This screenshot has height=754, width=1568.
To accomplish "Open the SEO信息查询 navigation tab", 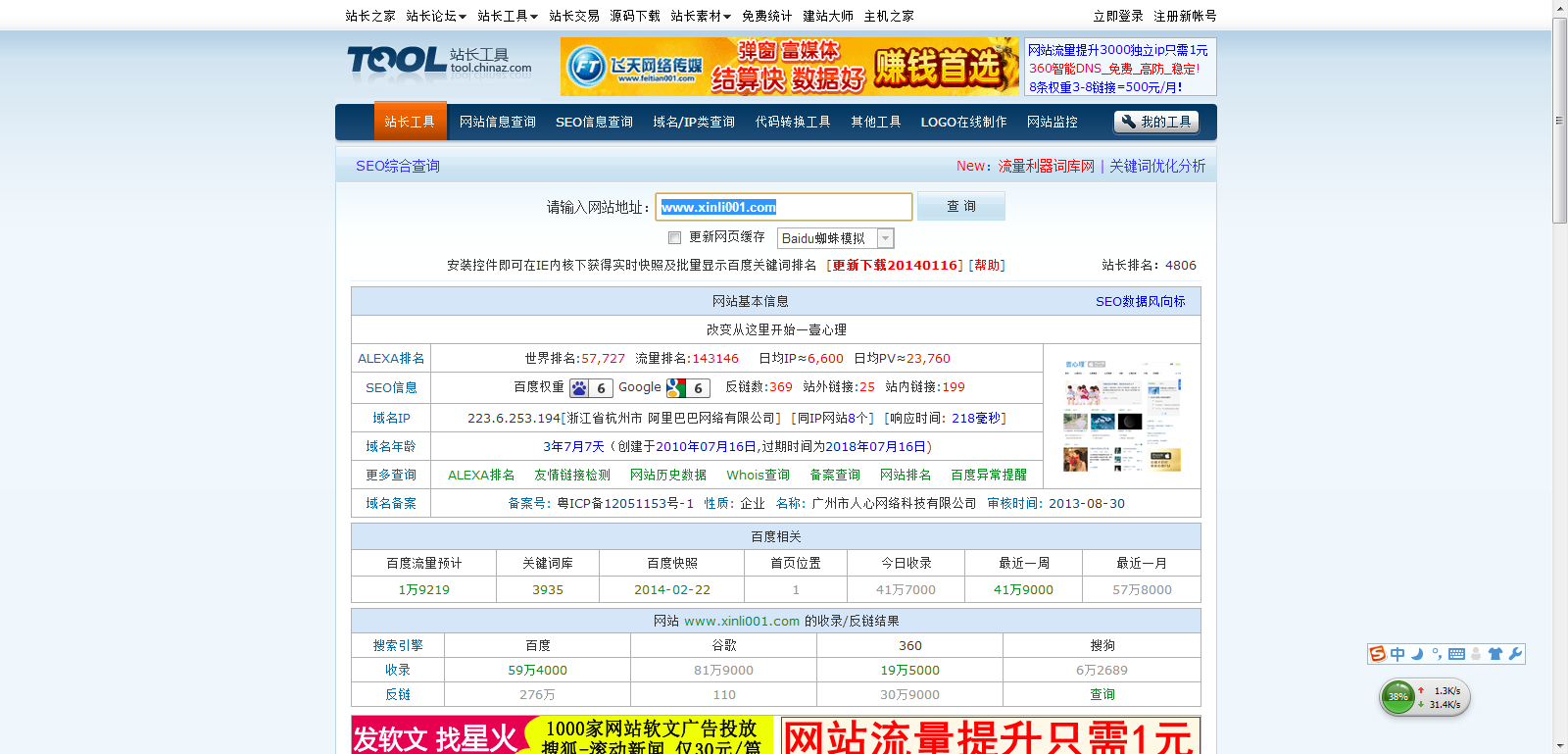I will (594, 122).
